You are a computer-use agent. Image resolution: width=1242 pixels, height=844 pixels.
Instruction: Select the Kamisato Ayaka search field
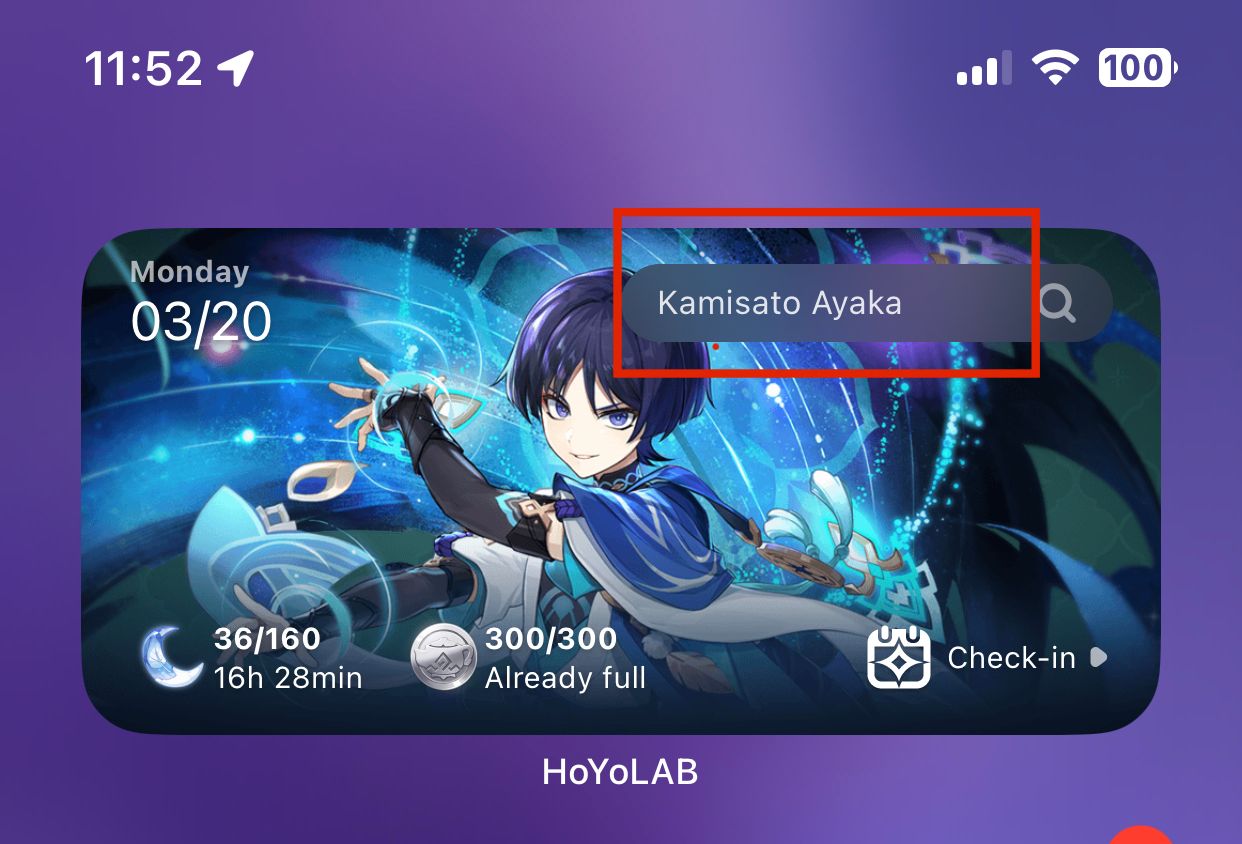point(867,303)
